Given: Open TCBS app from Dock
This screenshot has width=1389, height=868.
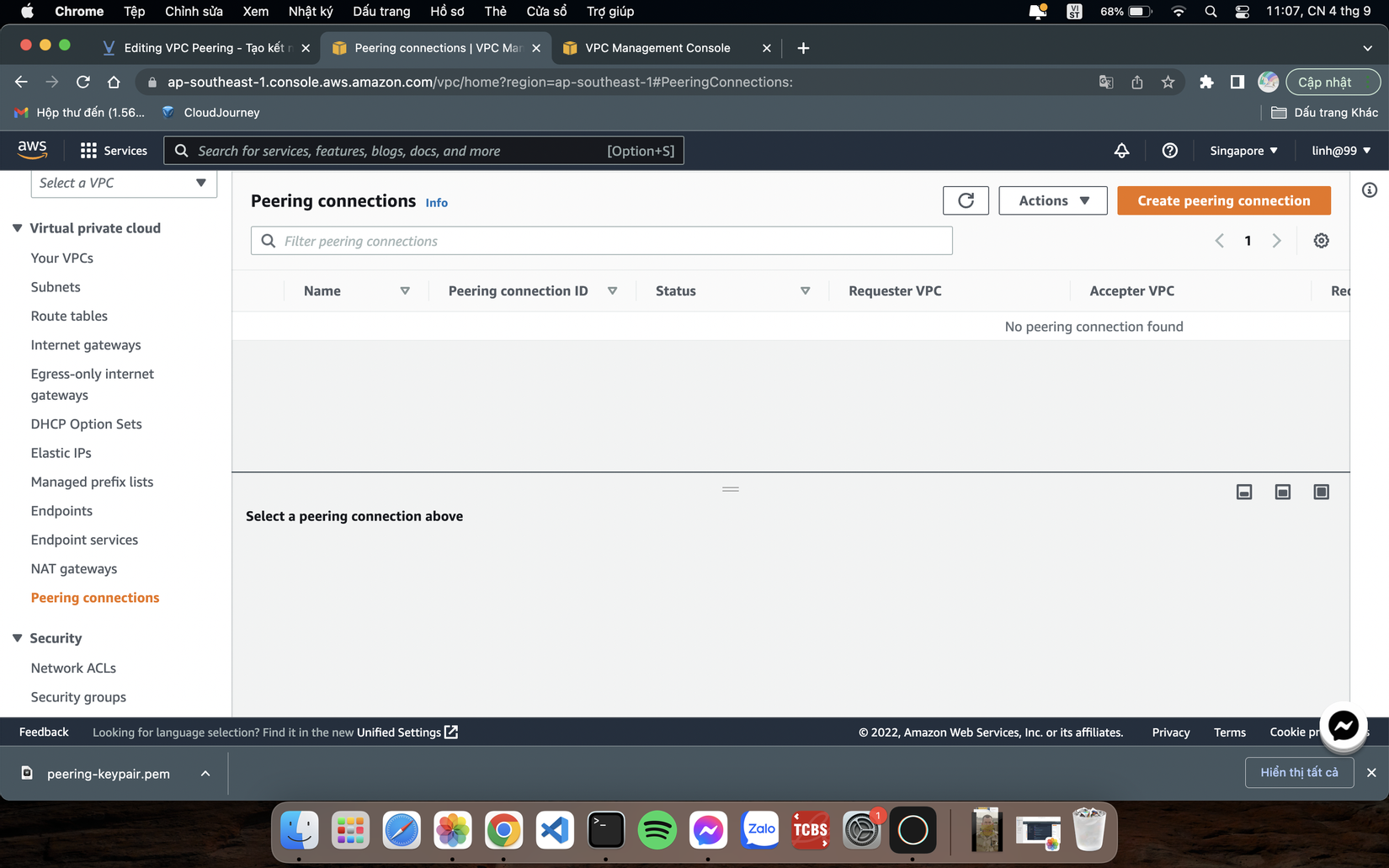Looking at the screenshot, I should (x=811, y=830).
